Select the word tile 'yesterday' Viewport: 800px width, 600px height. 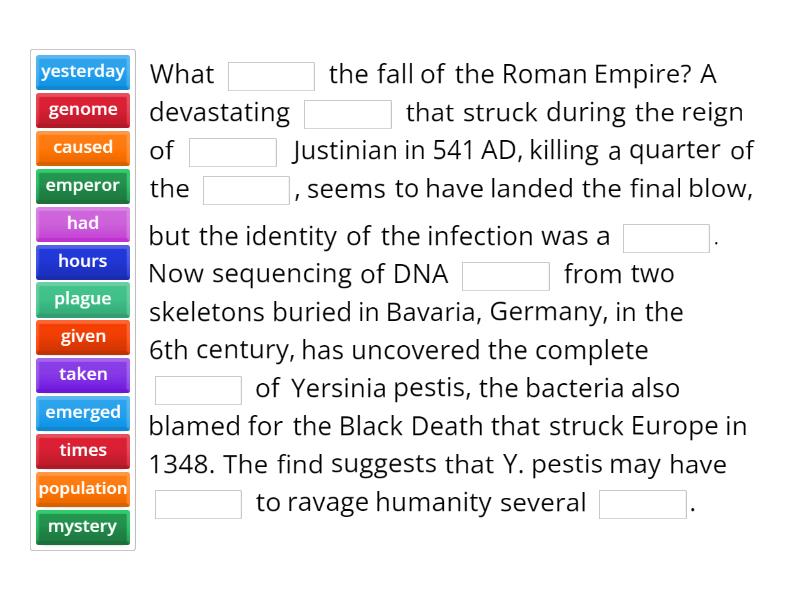point(82,71)
